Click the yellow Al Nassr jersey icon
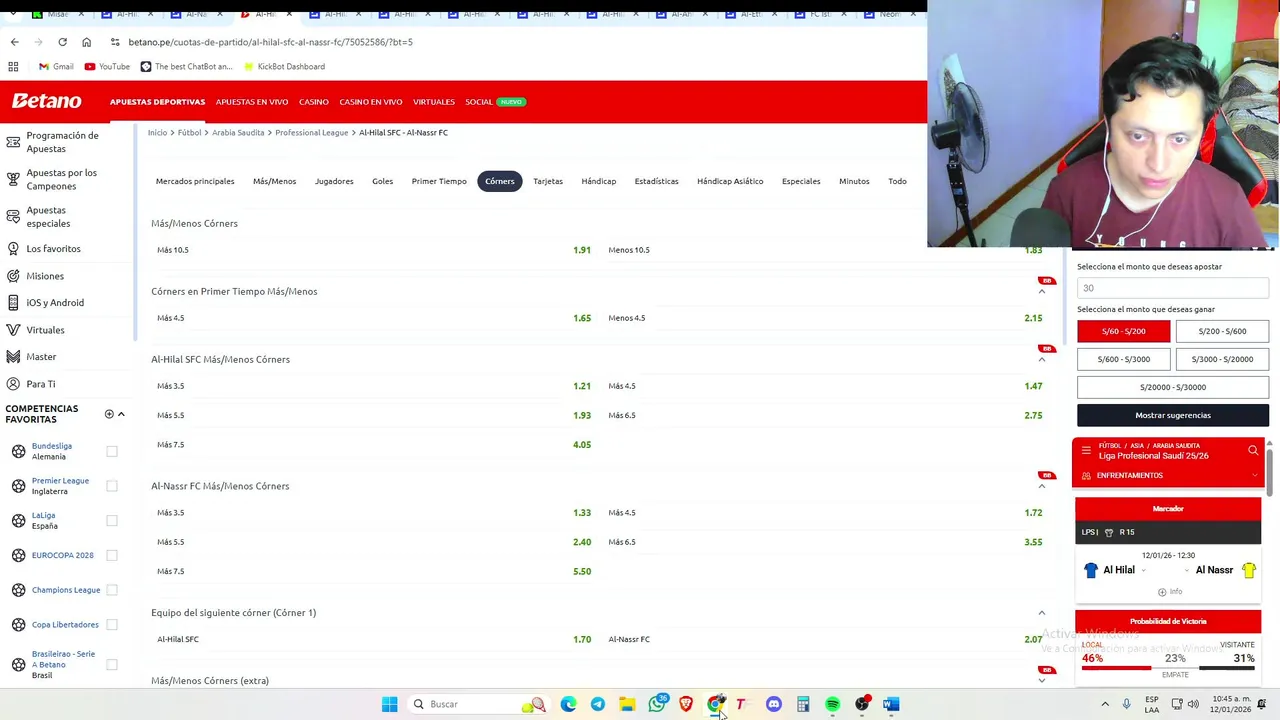The image size is (1280, 720). click(x=1249, y=570)
